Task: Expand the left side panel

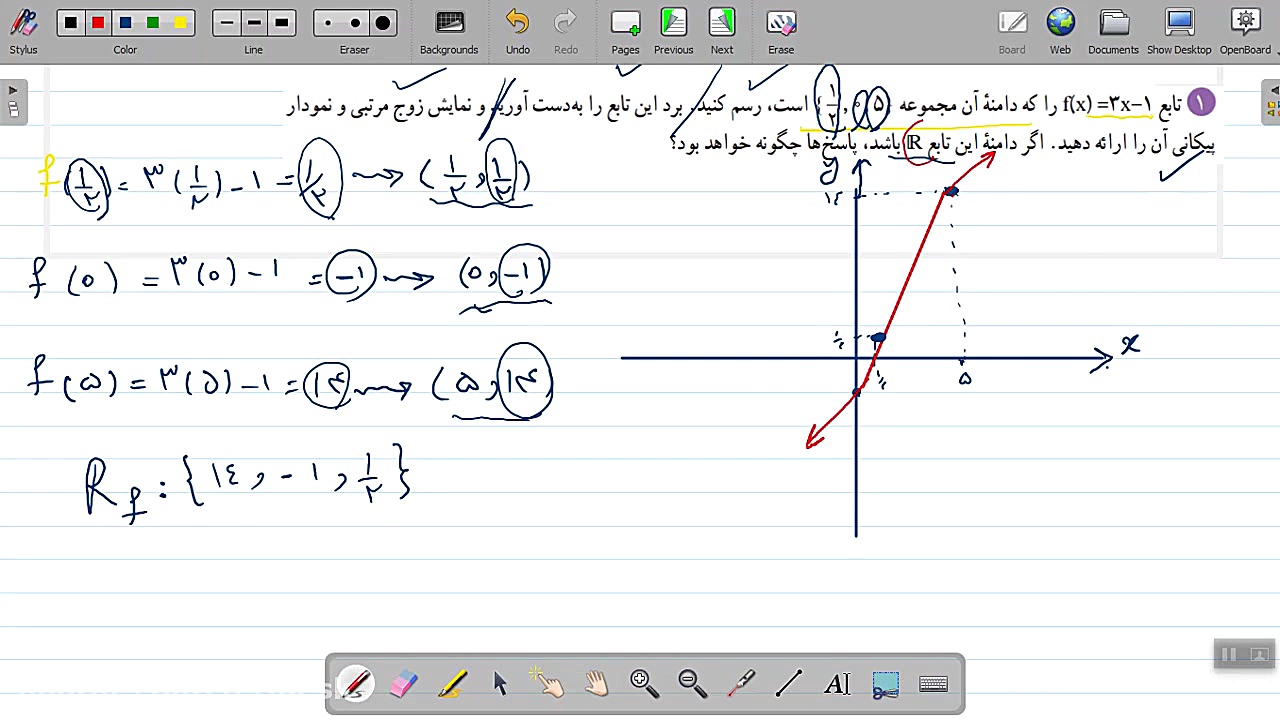Action: 13,103
